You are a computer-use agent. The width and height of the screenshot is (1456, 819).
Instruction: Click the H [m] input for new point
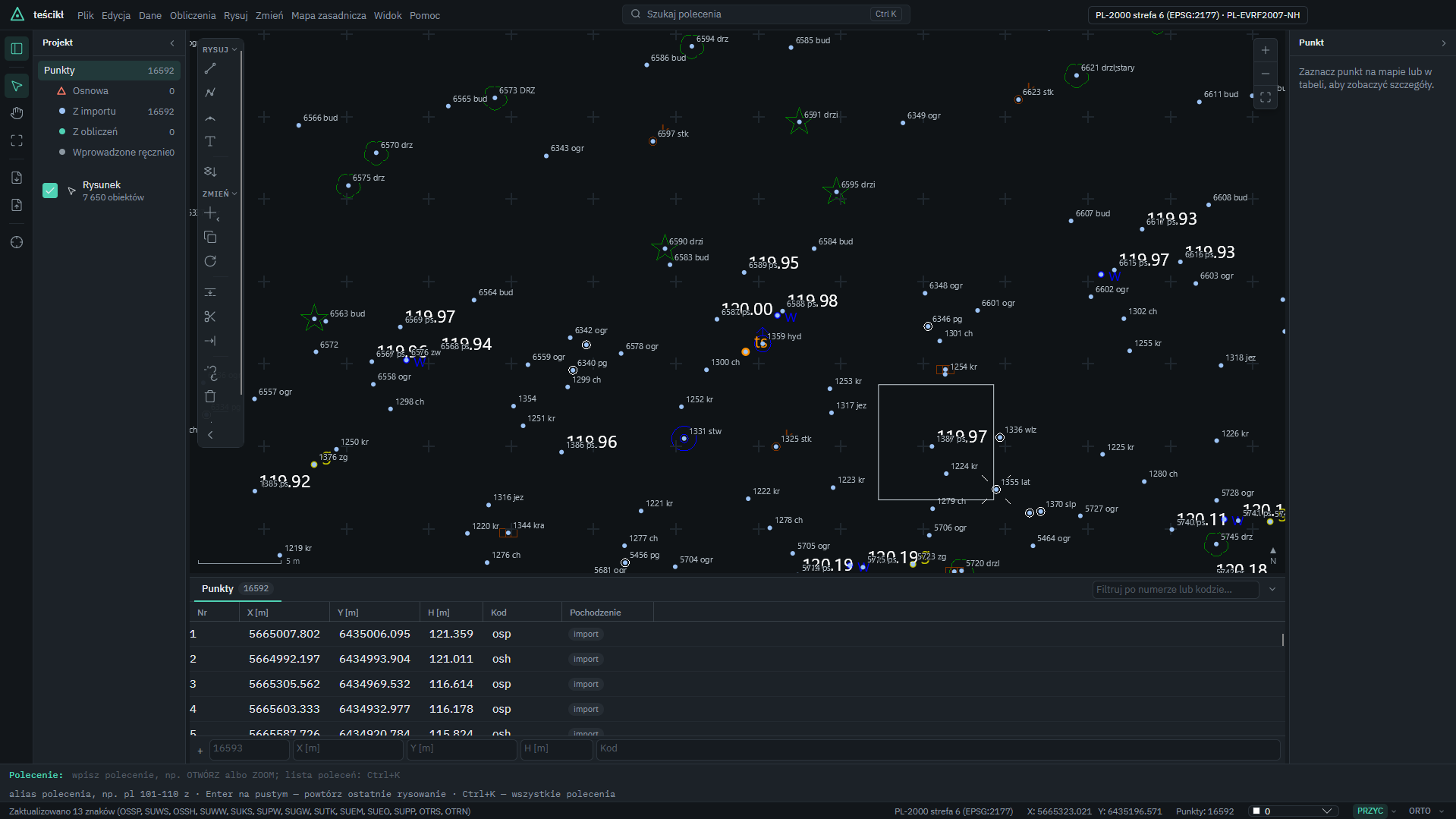point(556,748)
